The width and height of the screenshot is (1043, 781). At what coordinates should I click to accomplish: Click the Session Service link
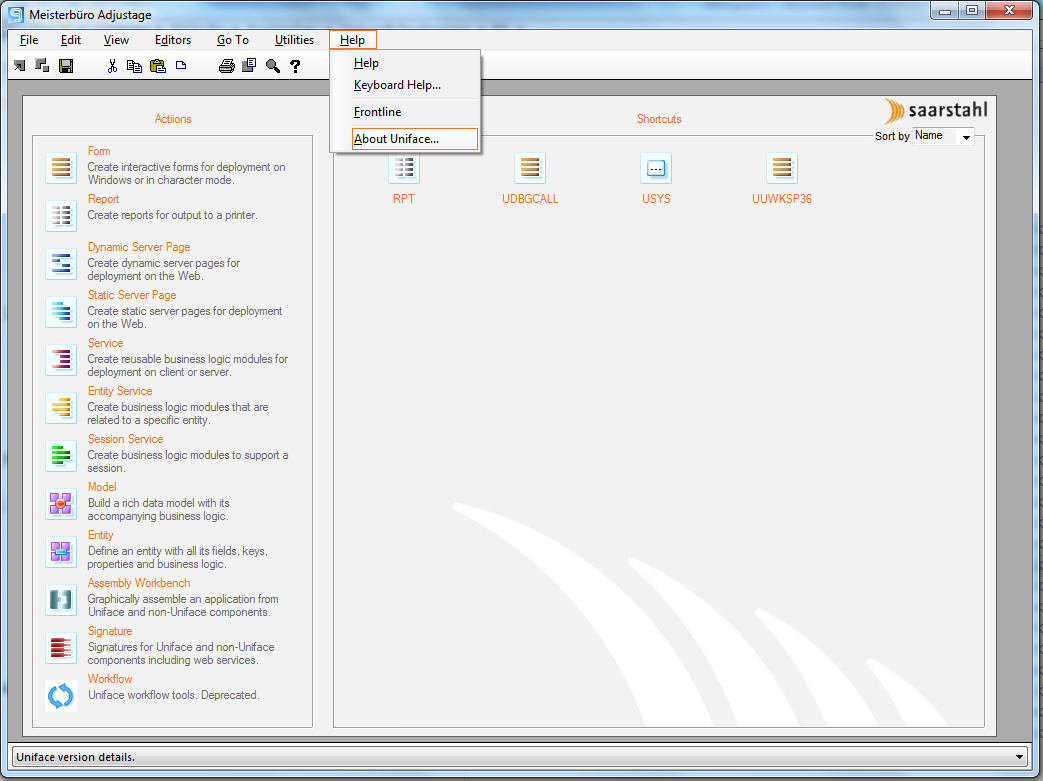pyautogui.click(x=125, y=439)
